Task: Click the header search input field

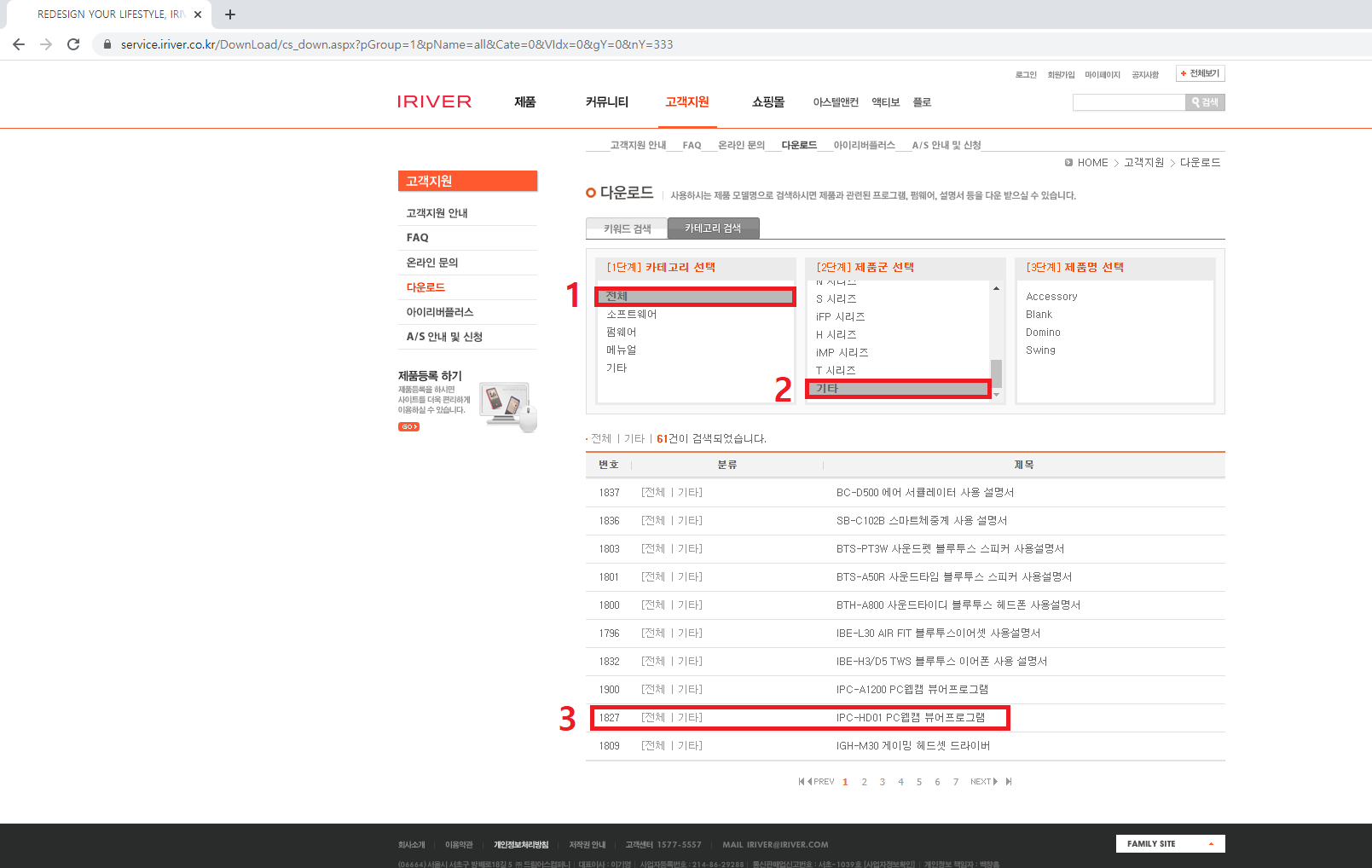Action: [1129, 102]
